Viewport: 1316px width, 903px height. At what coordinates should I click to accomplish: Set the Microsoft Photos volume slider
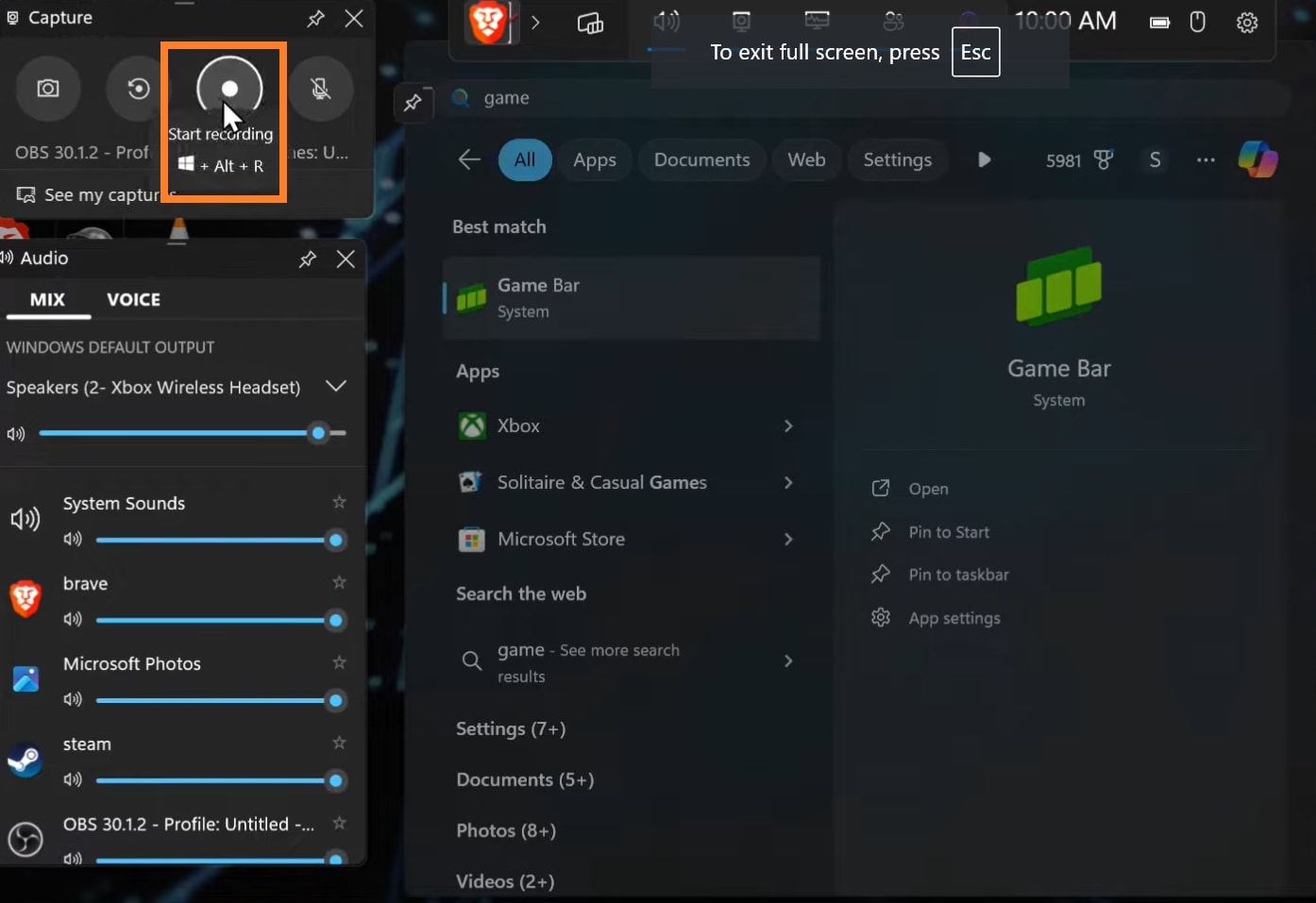tap(220, 701)
